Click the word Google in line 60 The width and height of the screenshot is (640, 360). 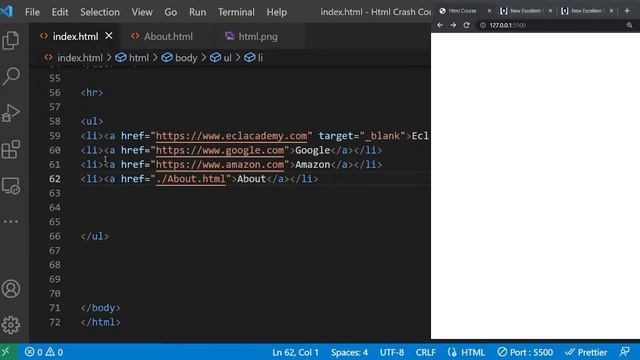click(312, 150)
